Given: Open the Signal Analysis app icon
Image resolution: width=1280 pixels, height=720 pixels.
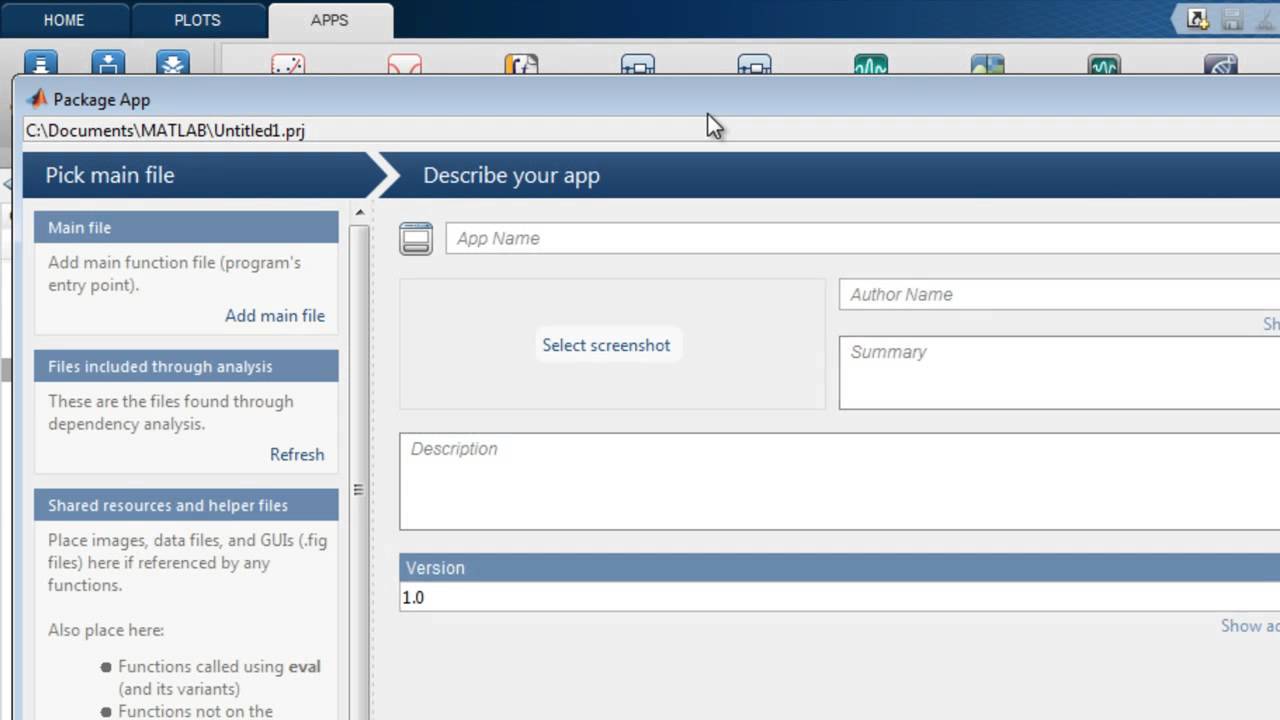Looking at the screenshot, I should (871, 65).
